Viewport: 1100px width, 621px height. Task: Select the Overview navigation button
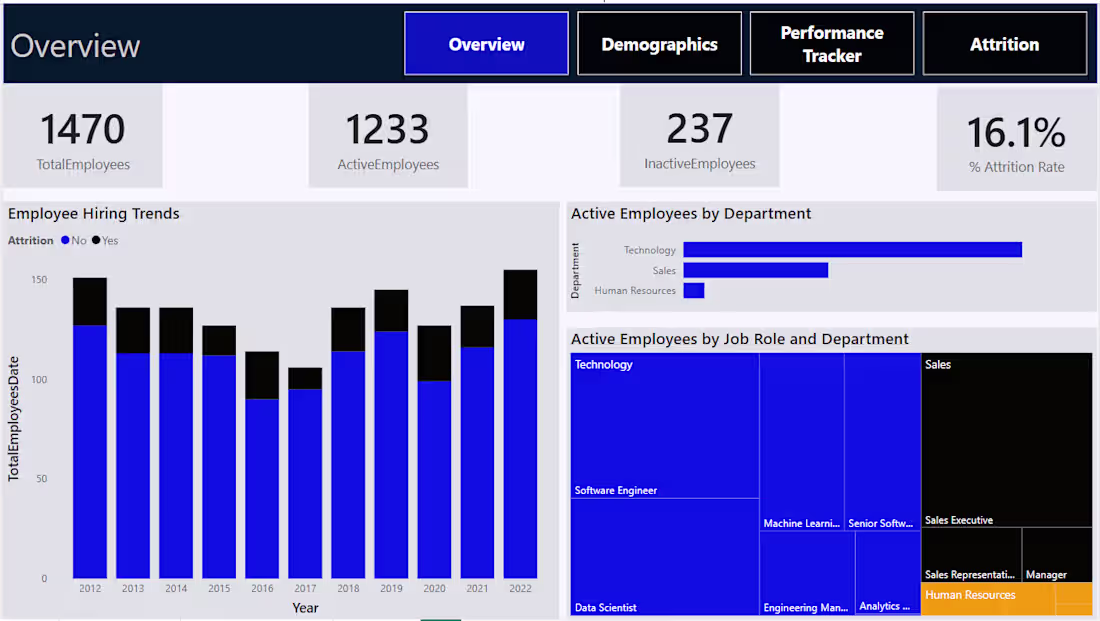(x=486, y=43)
